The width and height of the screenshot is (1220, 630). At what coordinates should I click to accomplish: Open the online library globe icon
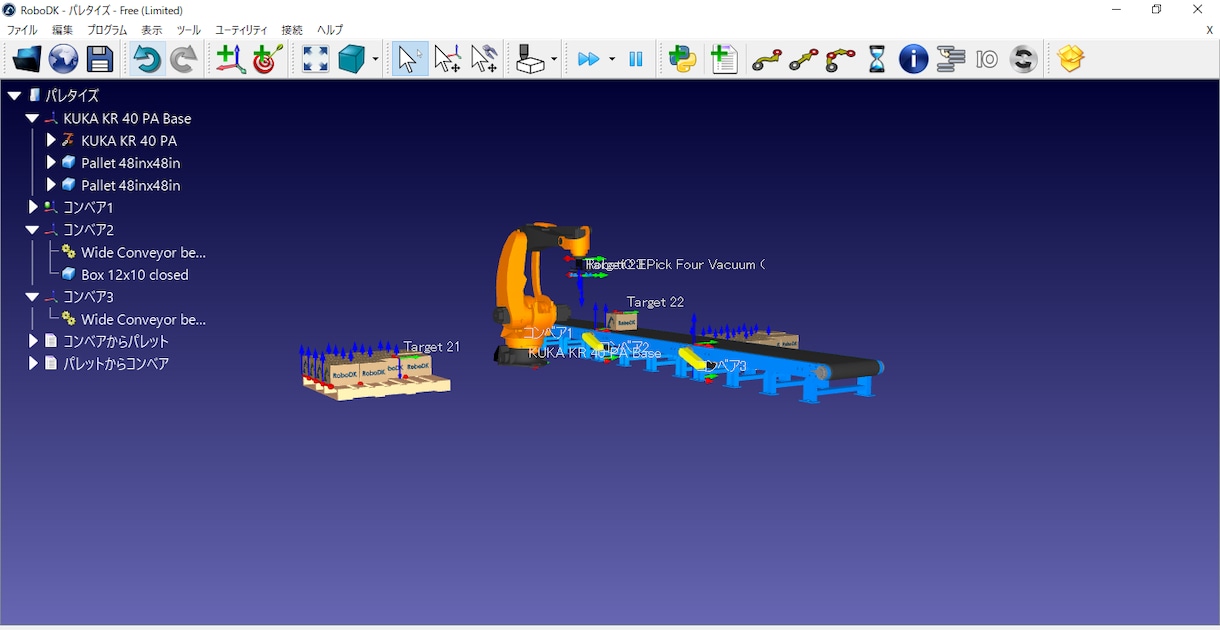[x=63, y=59]
